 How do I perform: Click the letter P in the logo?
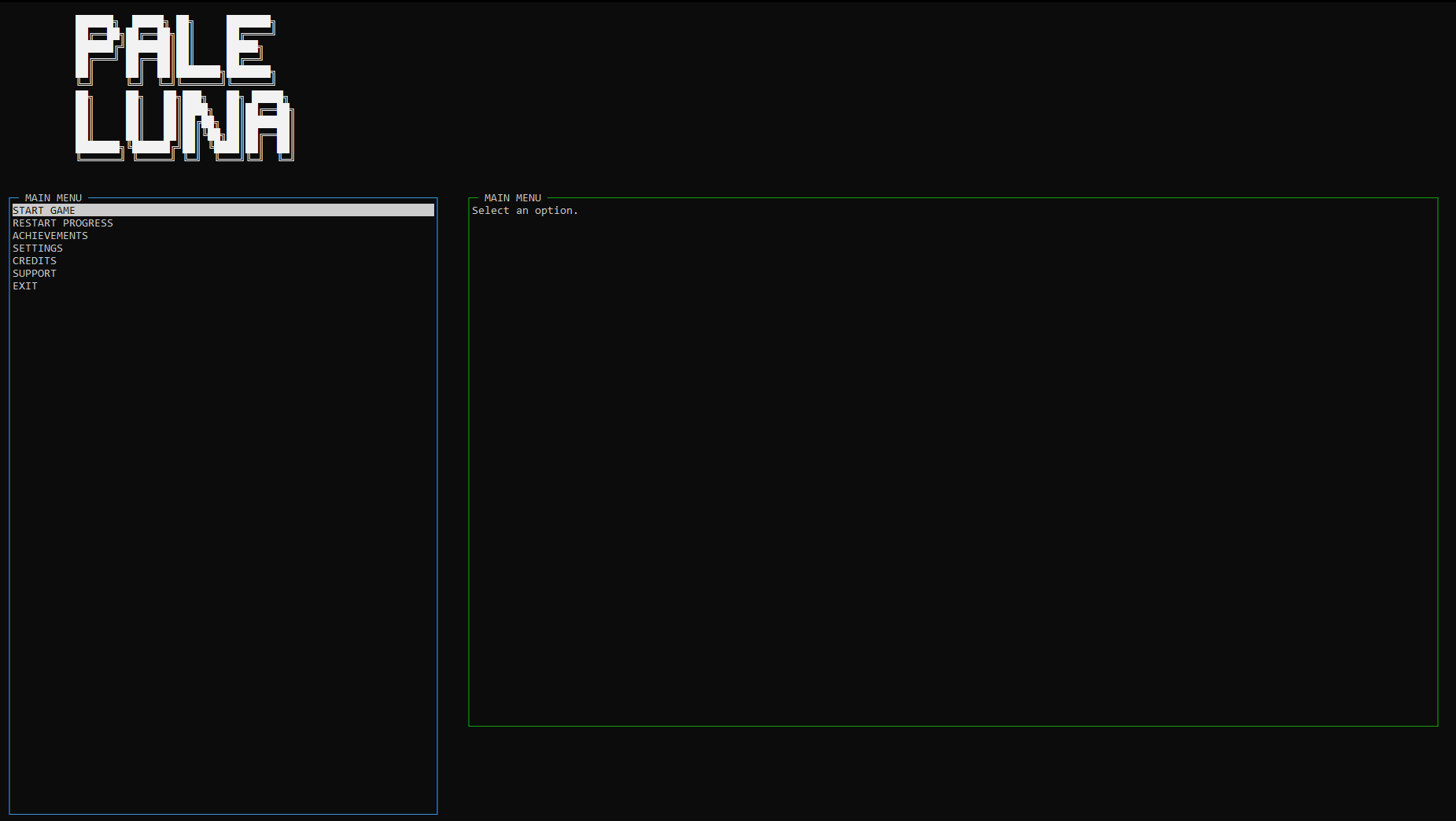point(99,50)
